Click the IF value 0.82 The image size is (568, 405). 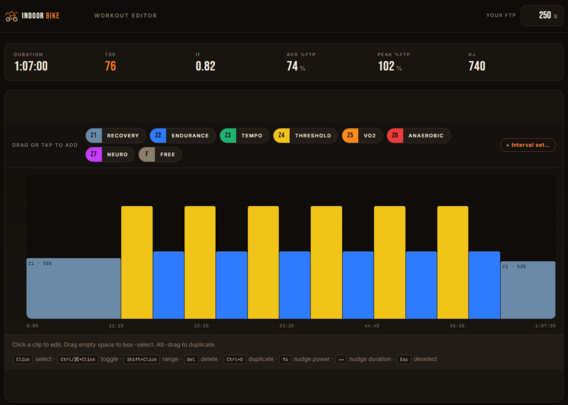tap(205, 66)
